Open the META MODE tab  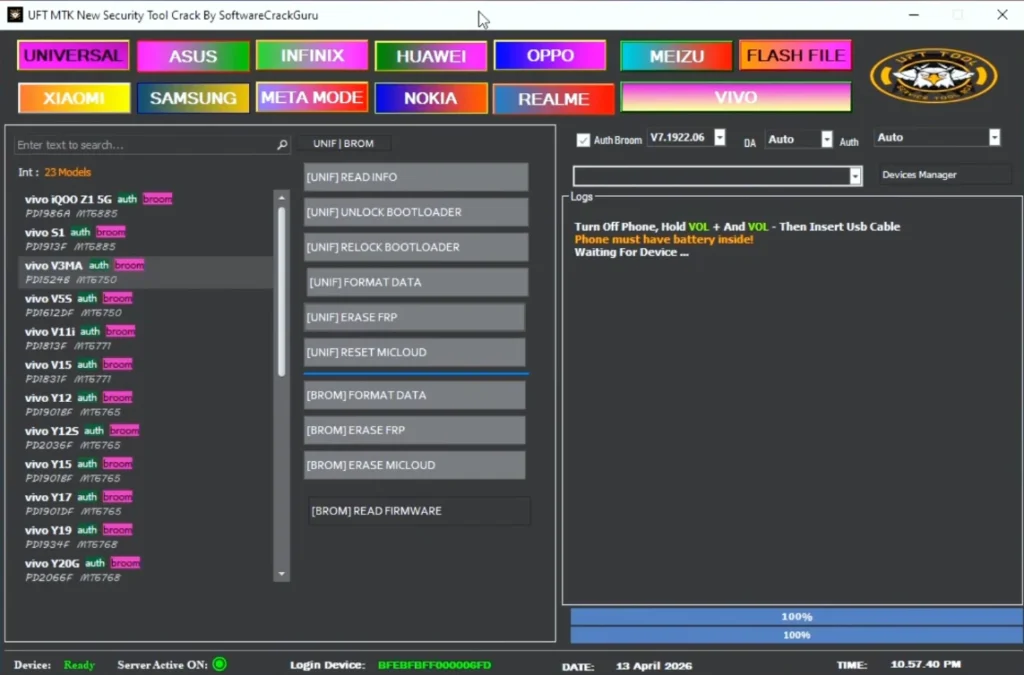click(x=312, y=98)
